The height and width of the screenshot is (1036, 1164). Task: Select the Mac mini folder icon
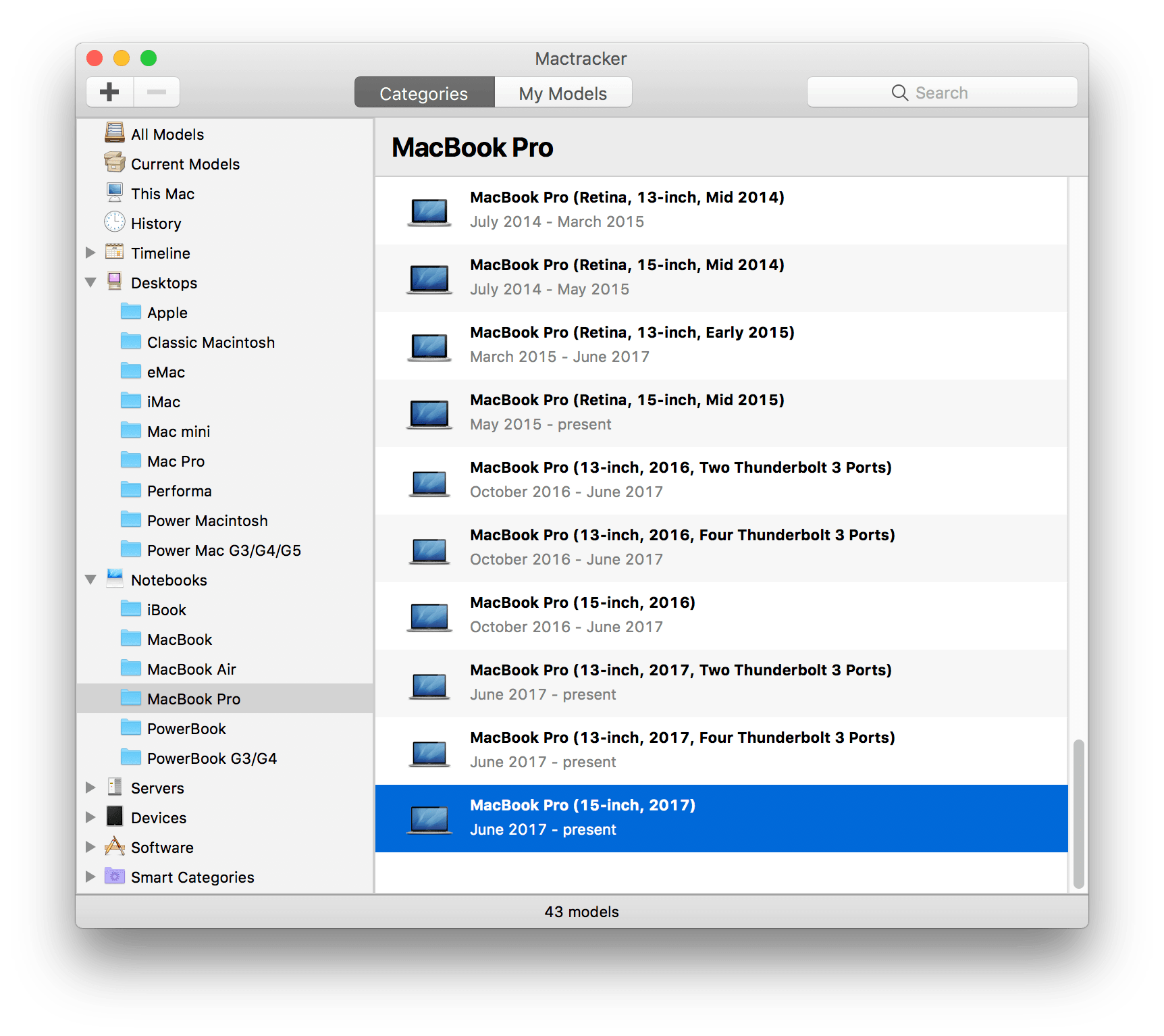pos(130,430)
